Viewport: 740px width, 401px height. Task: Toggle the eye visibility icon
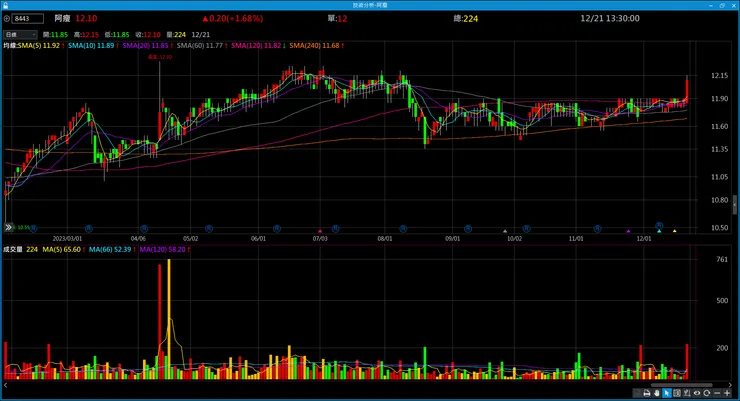click(697, 393)
